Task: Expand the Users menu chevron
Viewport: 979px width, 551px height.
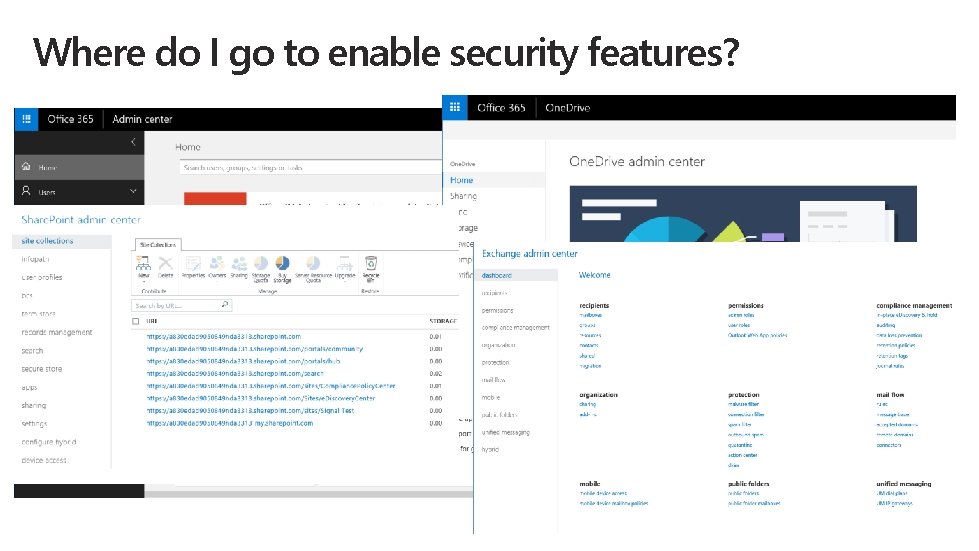Action: pyautogui.click(x=133, y=191)
